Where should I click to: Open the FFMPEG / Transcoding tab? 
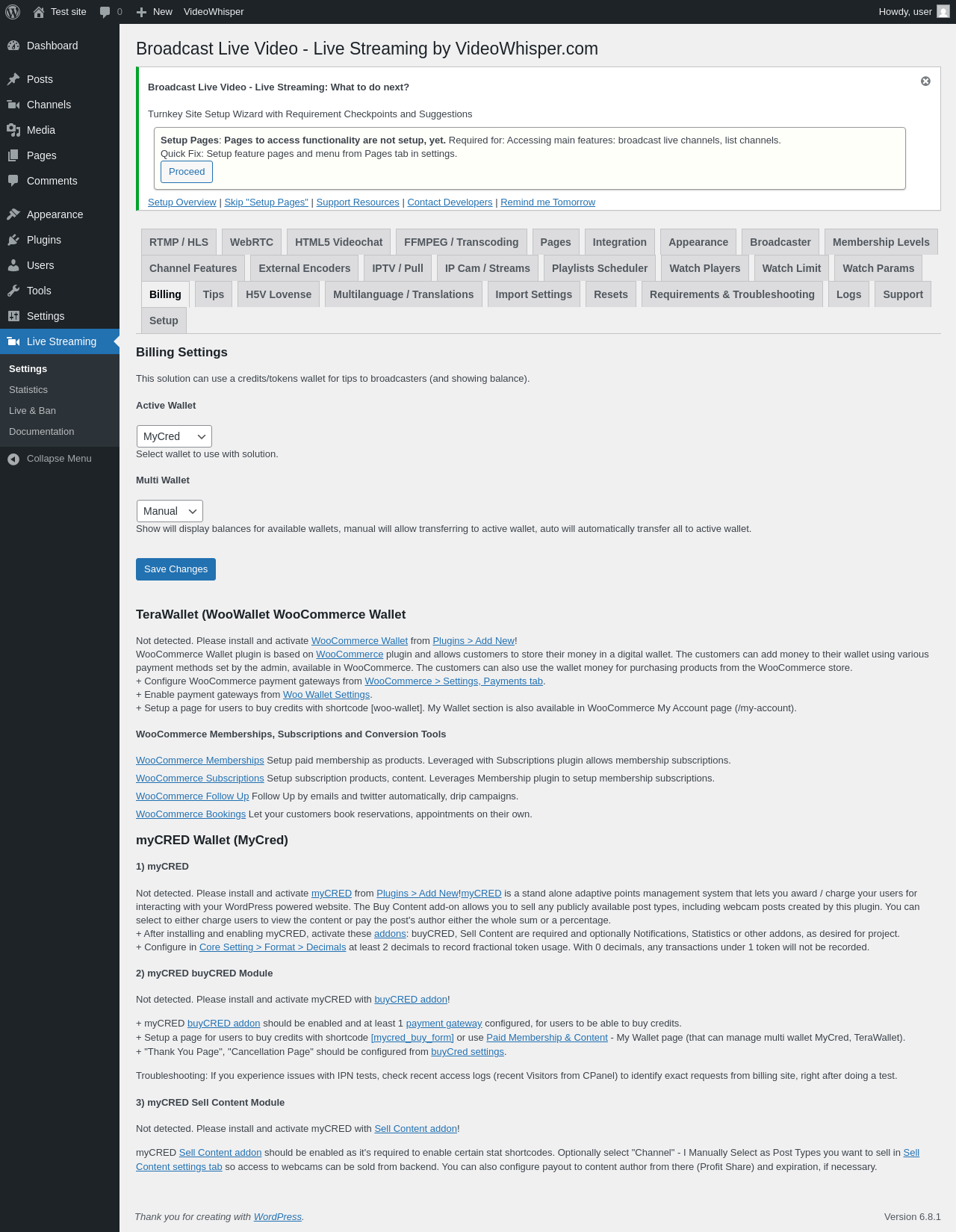tap(462, 242)
